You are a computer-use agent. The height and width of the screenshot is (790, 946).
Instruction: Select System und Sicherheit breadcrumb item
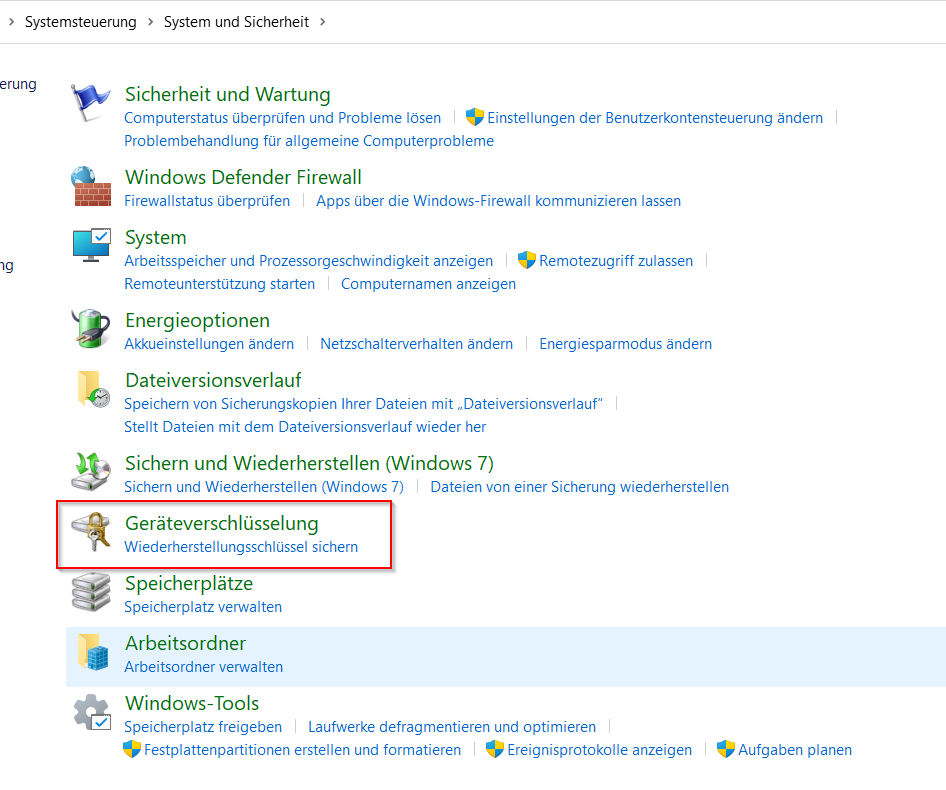236,22
